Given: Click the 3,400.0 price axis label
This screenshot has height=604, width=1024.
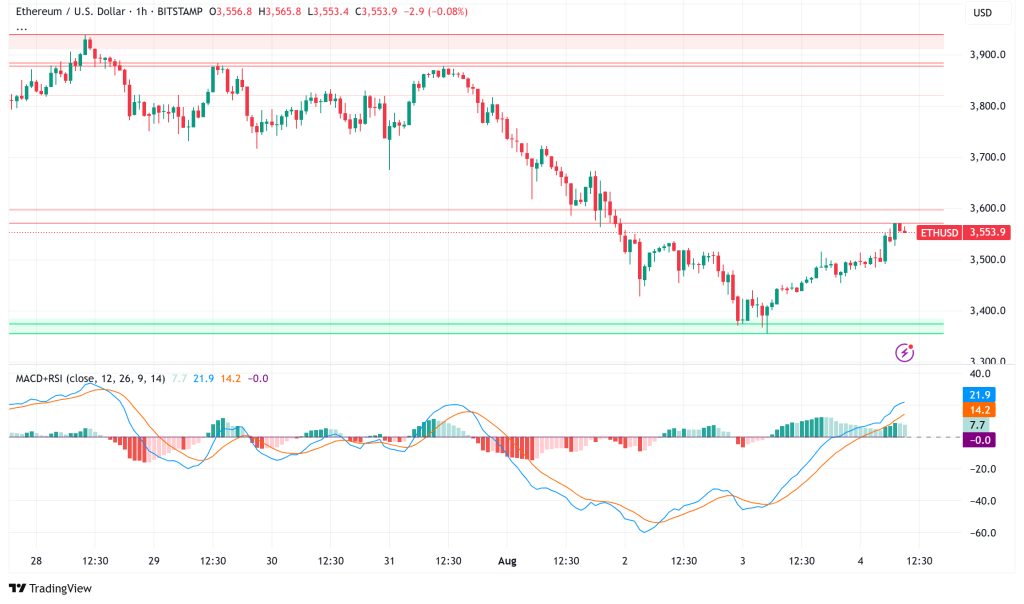Looking at the screenshot, I should (x=987, y=311).
